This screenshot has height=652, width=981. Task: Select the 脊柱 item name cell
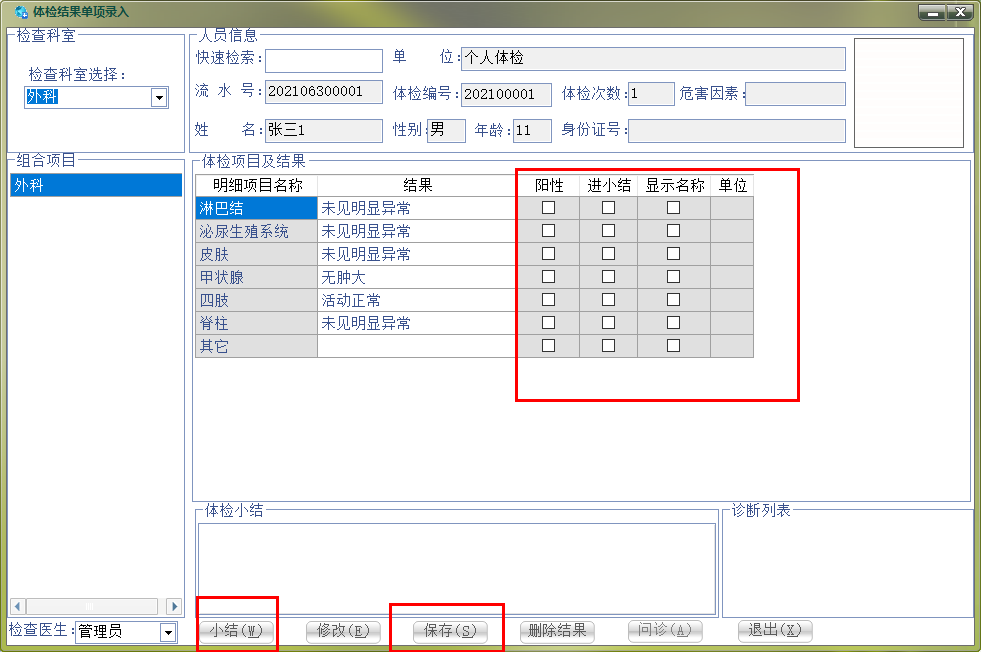pos(257,323)
